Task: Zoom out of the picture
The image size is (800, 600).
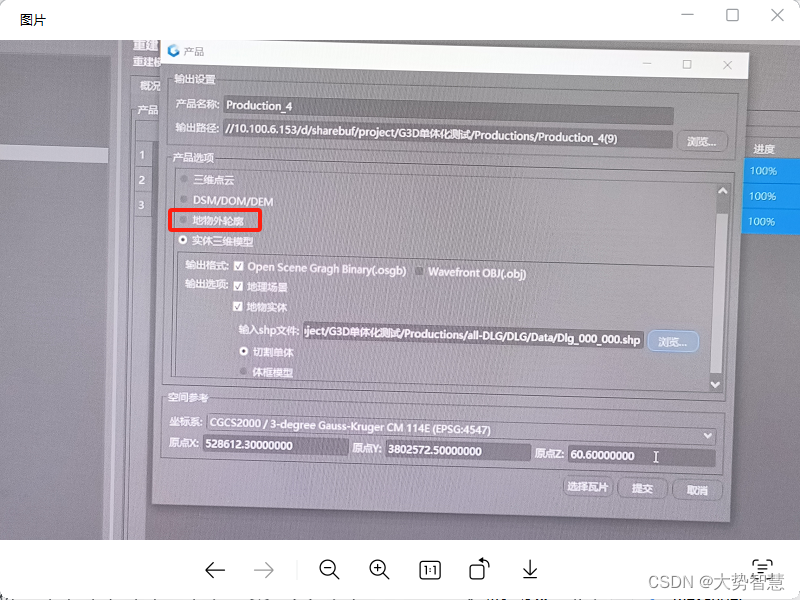Action: coord(329,569)
